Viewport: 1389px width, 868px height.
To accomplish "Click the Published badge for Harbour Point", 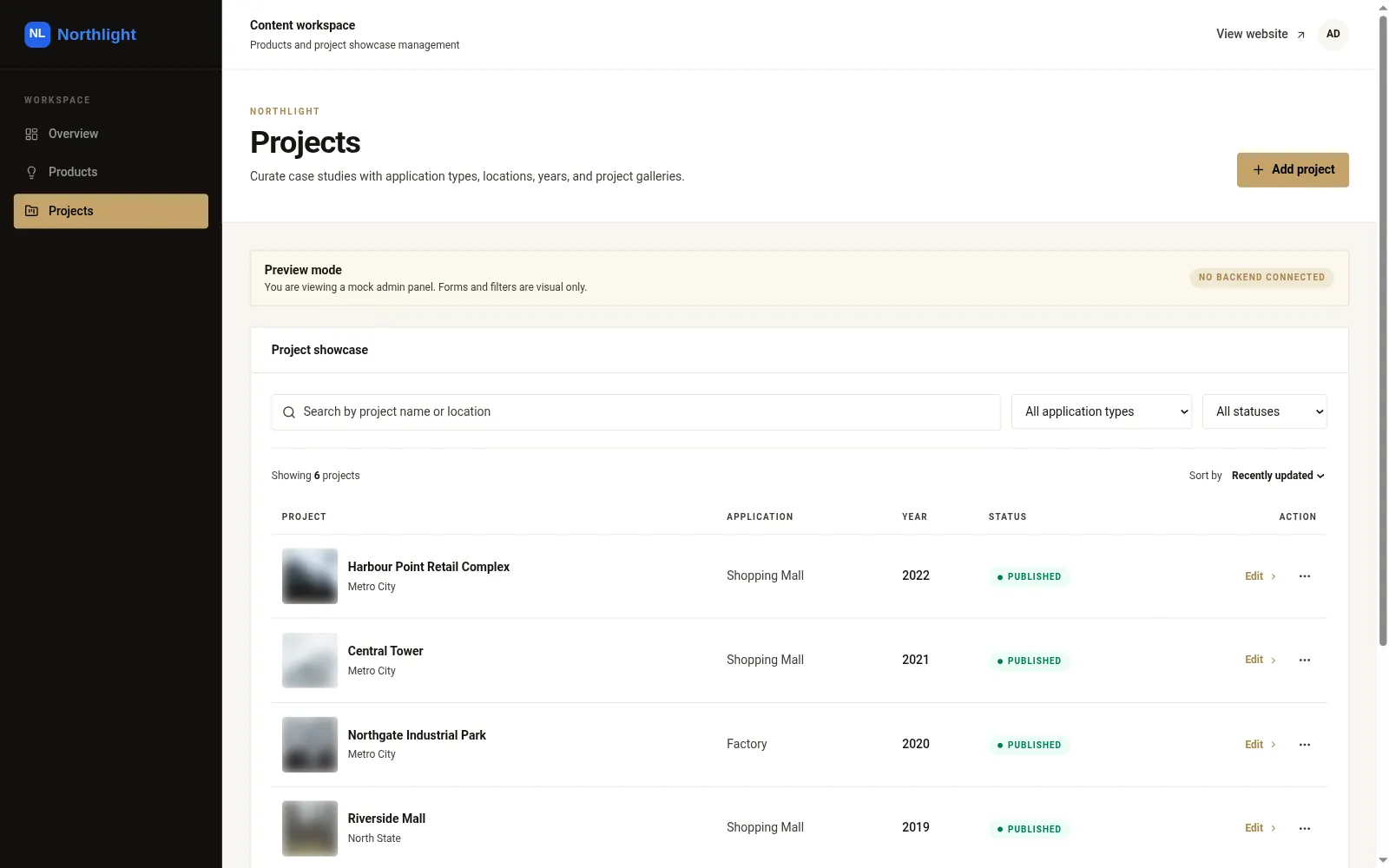I will [x=1029, y=576].
